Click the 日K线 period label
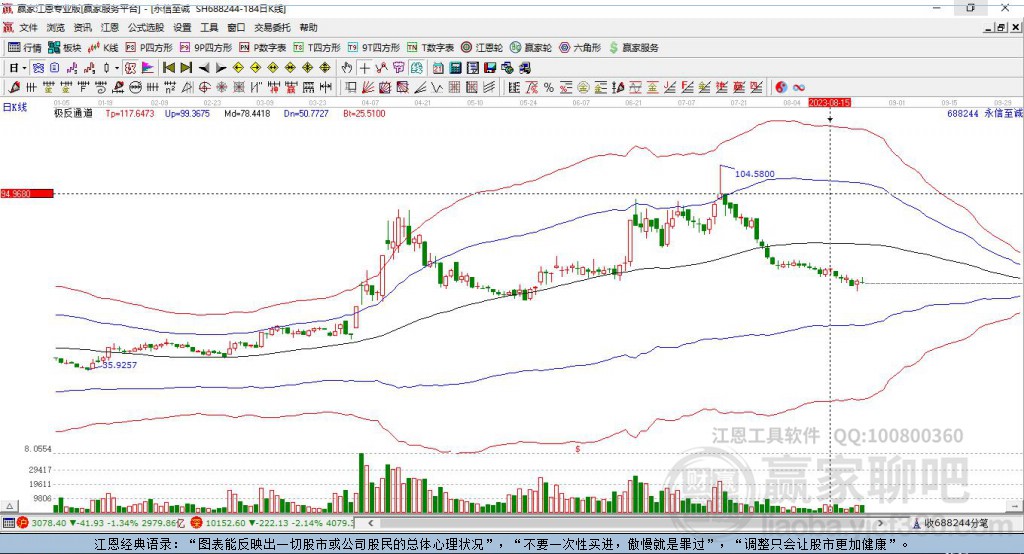Screen dimensions: 1024x554 (15, 107)
